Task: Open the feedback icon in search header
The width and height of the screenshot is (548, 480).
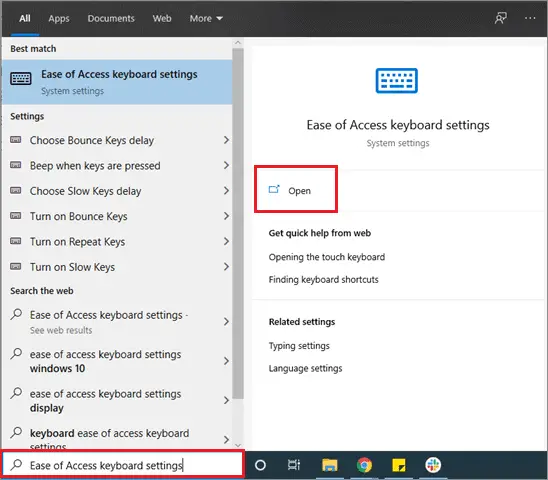Action: (x=500, y=18)
